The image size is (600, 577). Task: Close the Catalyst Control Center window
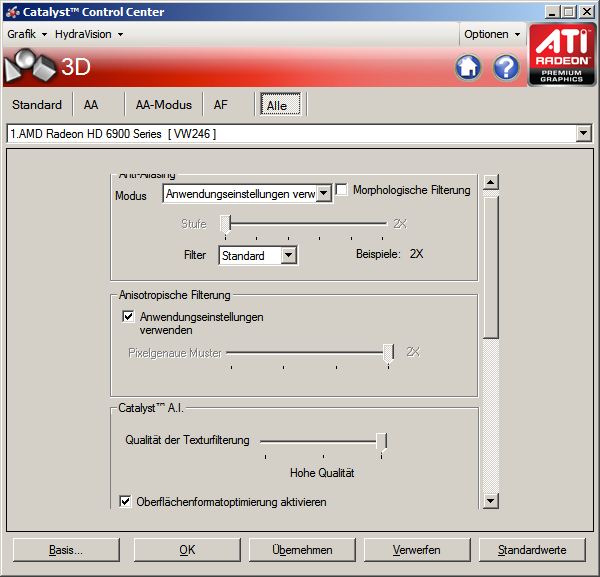coord(587,12)
